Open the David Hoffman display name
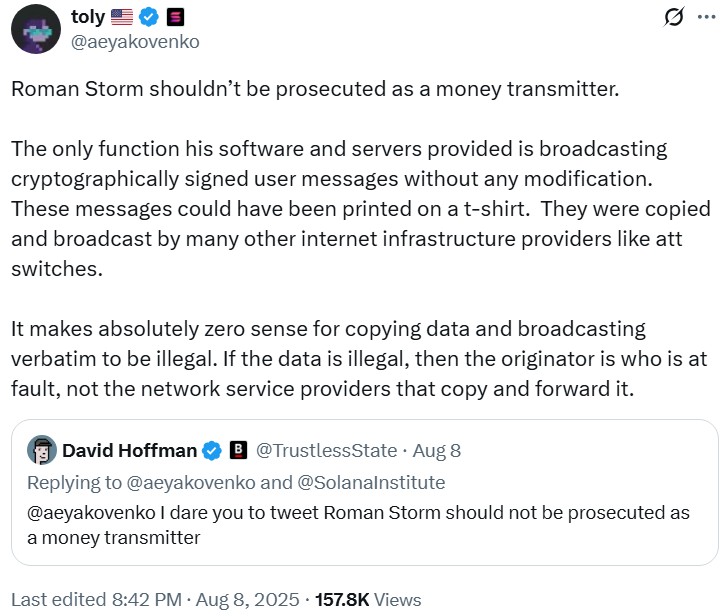 pos(129,450)
